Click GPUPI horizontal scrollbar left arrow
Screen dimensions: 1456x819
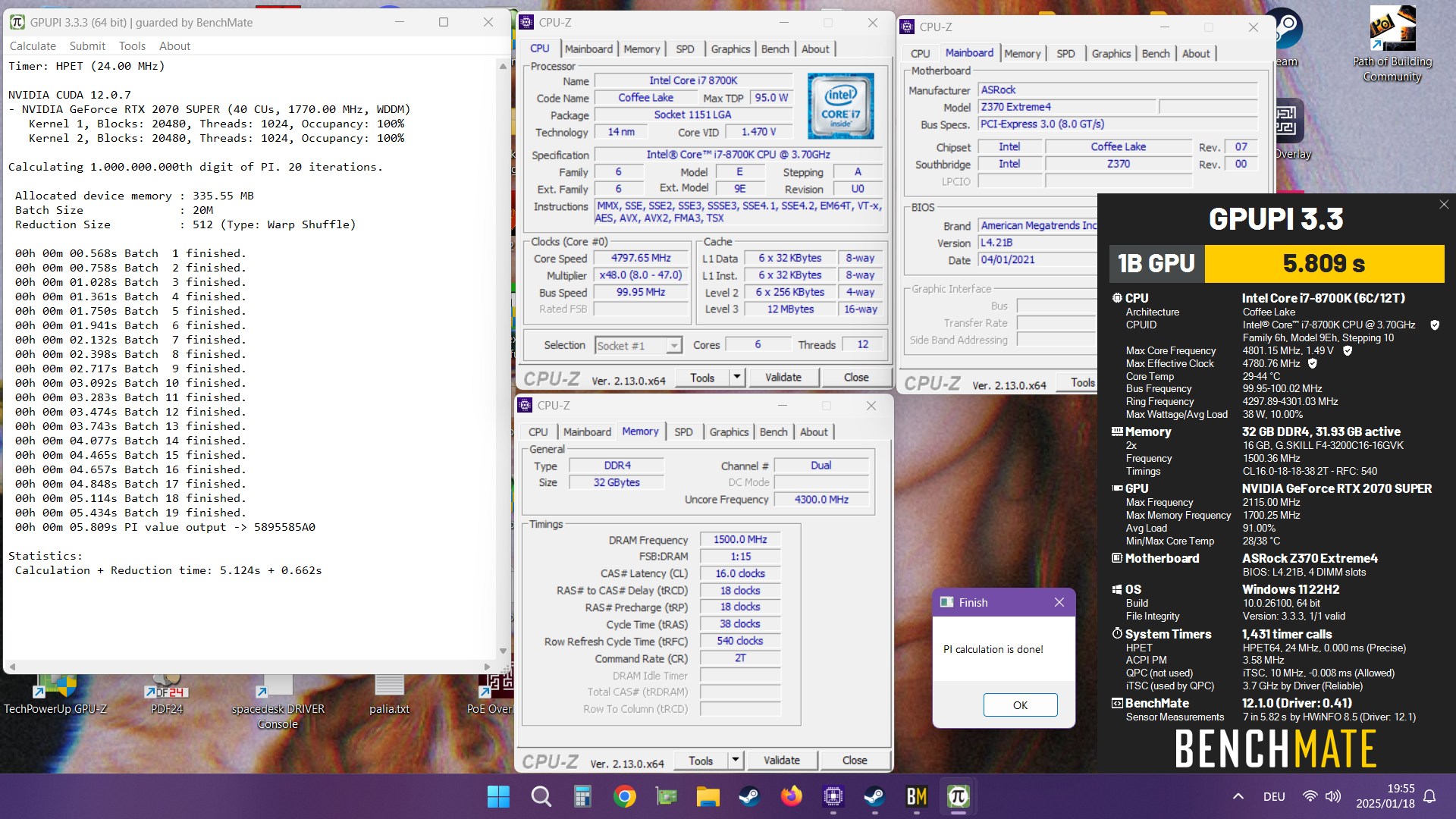click(x=12, y=667)
